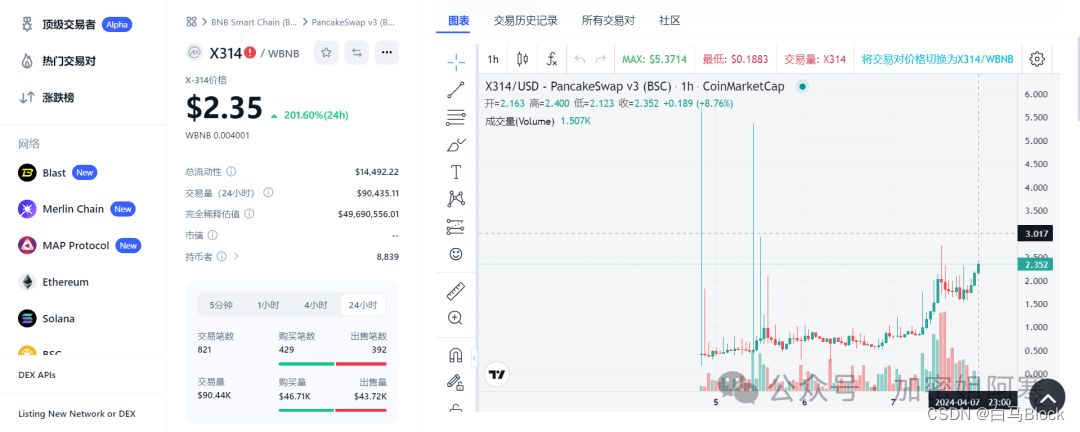Viewport: 1080px width, 432px height.
Task: Toggle magnet mode on chart
Action: [x=456, y=355]
